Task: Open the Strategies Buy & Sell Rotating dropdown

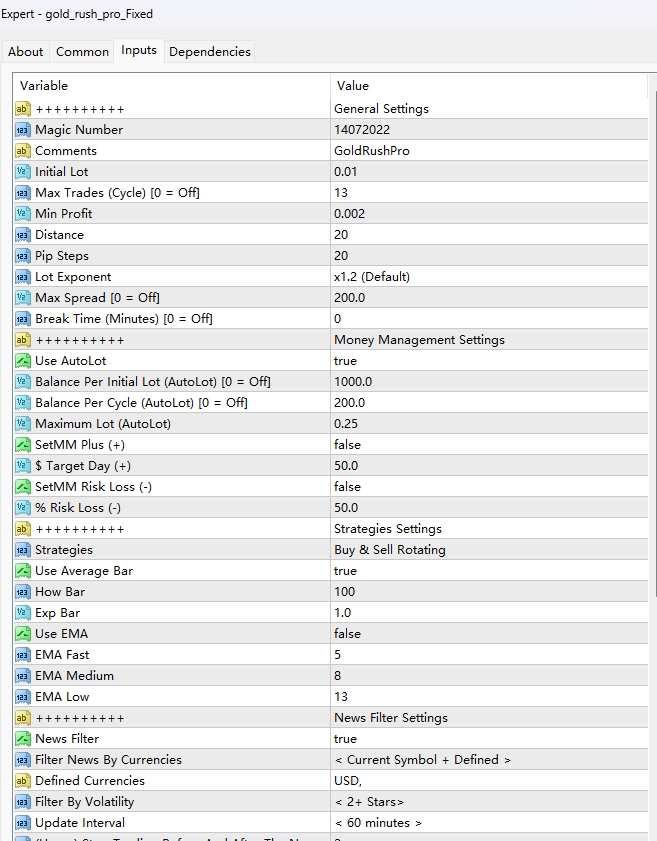Action: coord(390,550)
